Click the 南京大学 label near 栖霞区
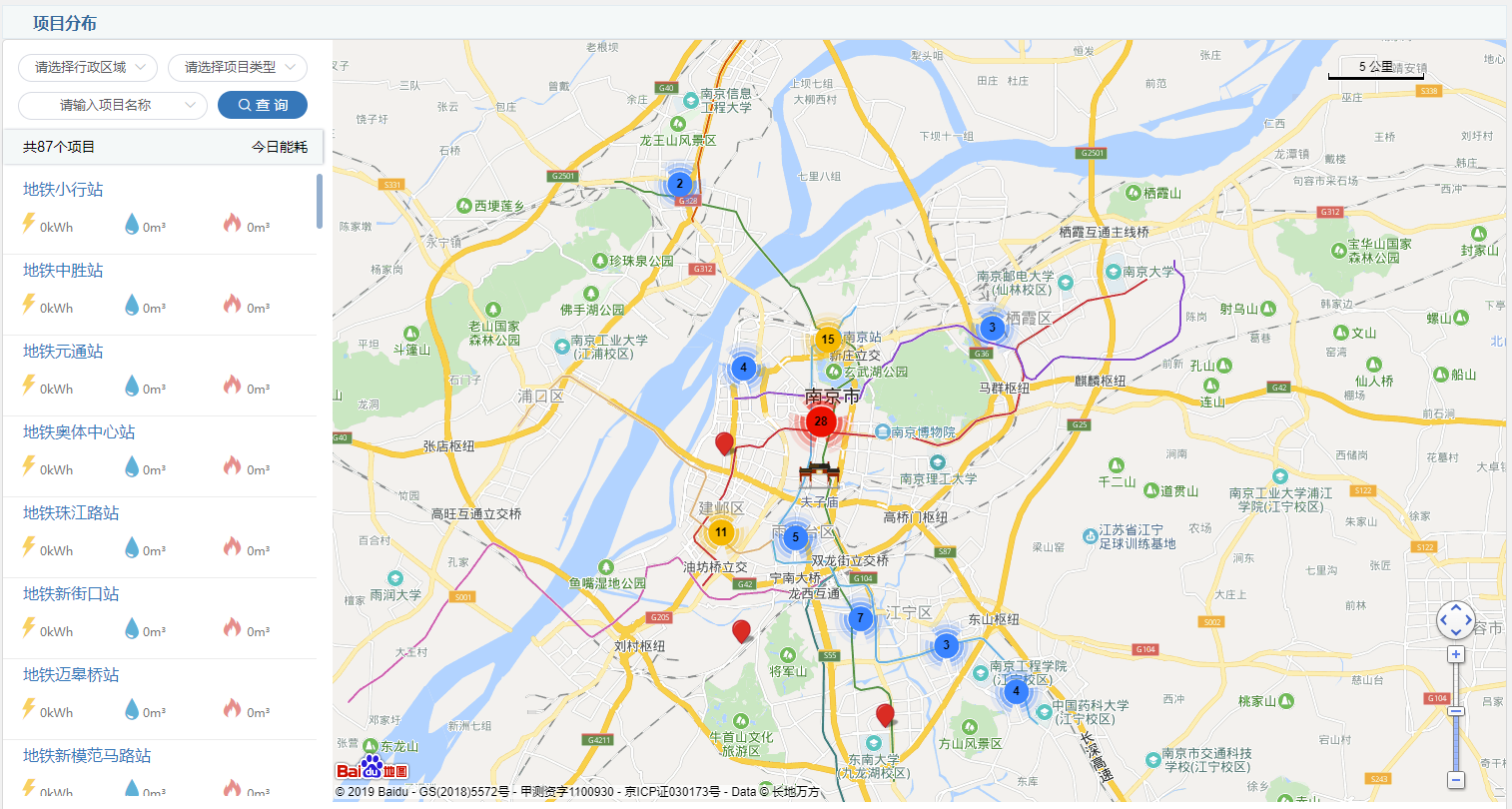 1148,272
